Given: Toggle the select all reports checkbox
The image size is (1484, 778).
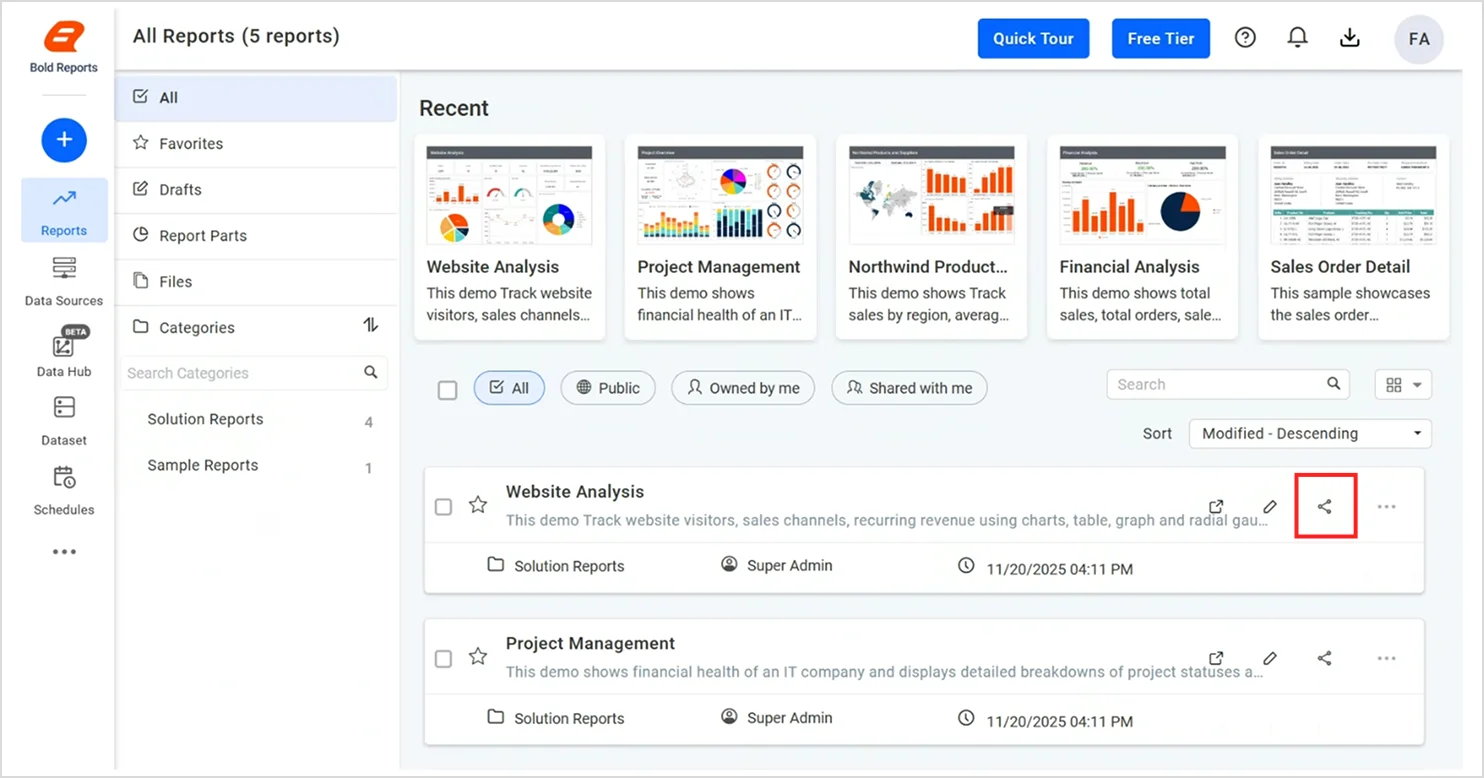Looking at the screenshot, I should pos(448,390).
